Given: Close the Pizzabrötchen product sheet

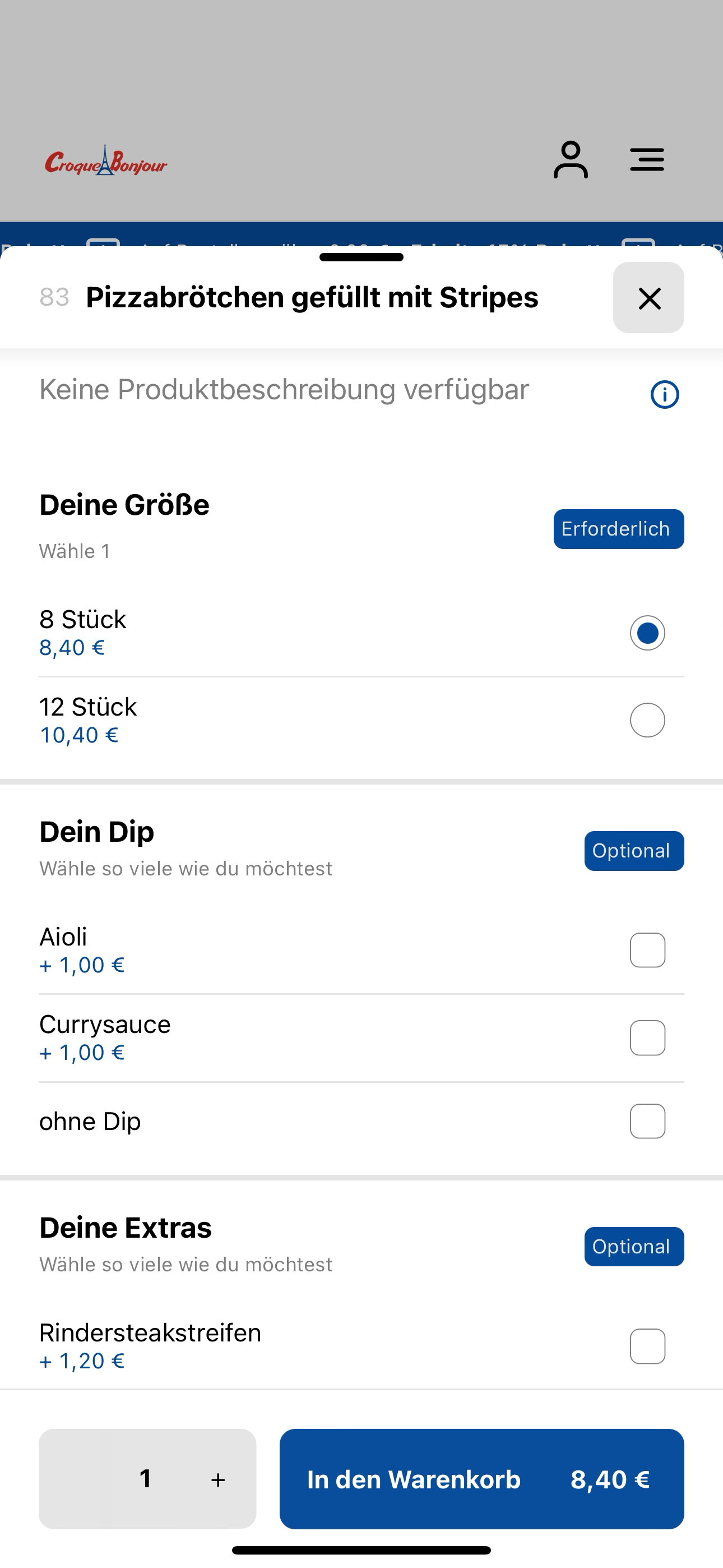Looking at the screenshot, I should tap(649, 298).
